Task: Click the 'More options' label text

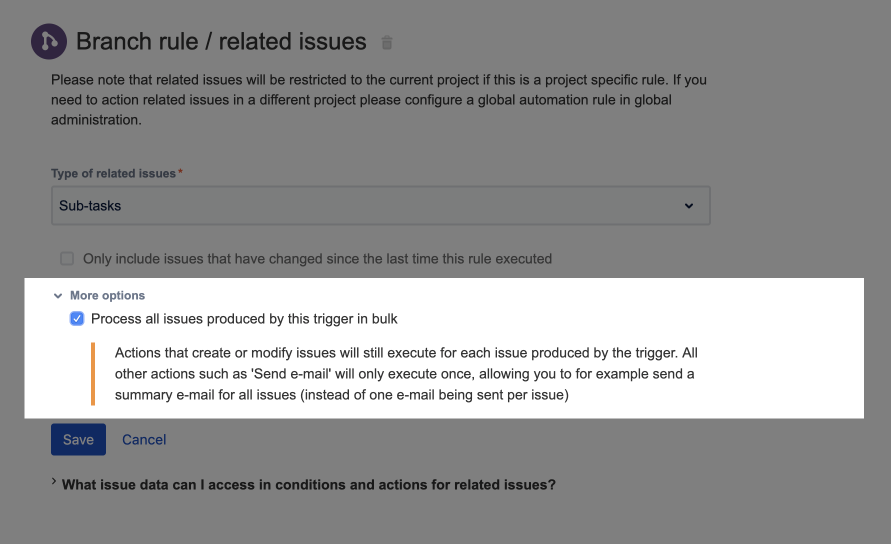Action: pyautogui.click(x=107, y=296)
